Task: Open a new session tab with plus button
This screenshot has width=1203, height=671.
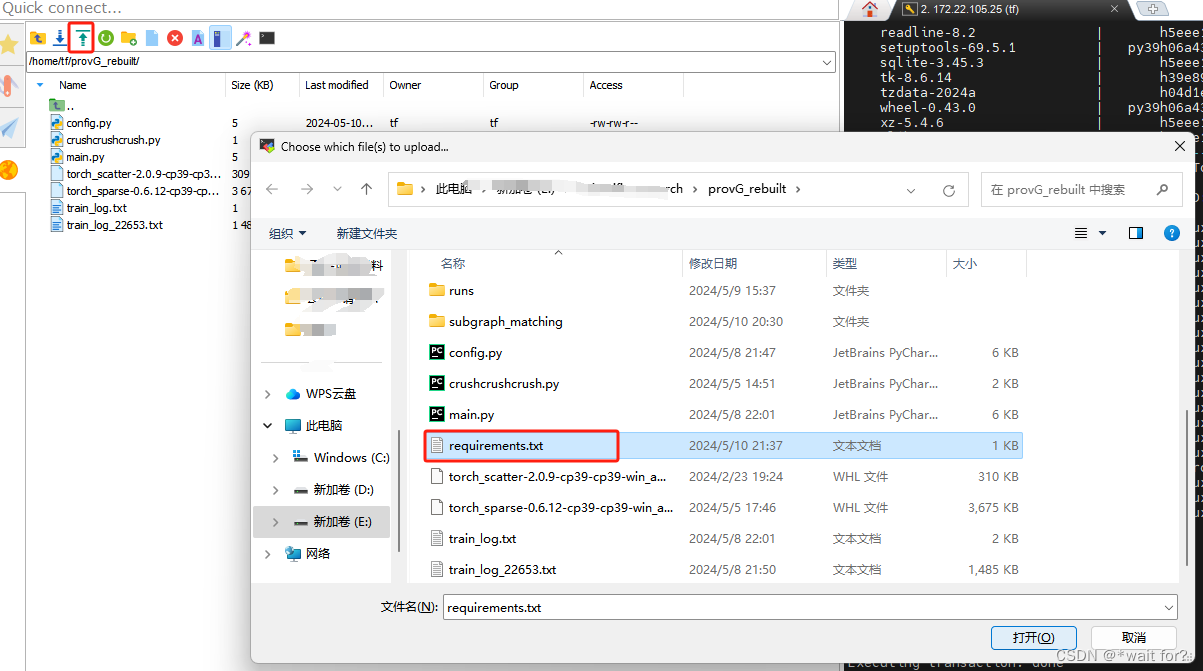Action: point(1154,8)
